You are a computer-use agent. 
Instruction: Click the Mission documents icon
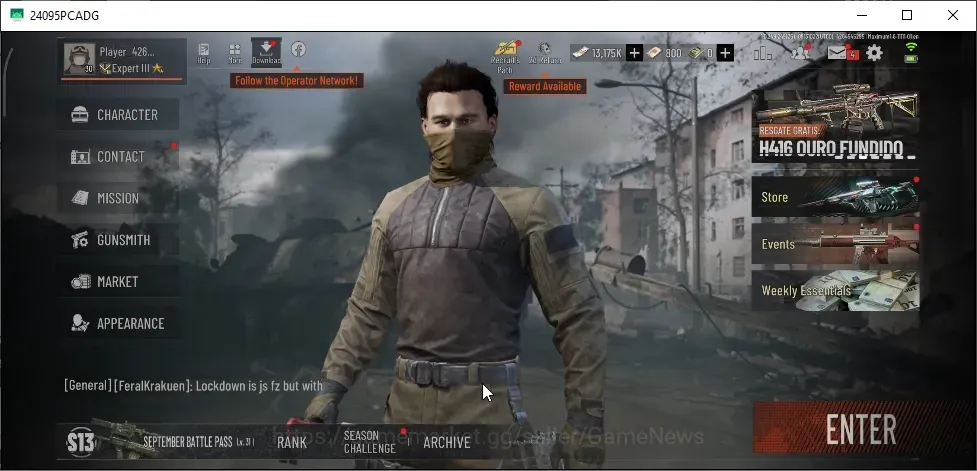(80, 198)
